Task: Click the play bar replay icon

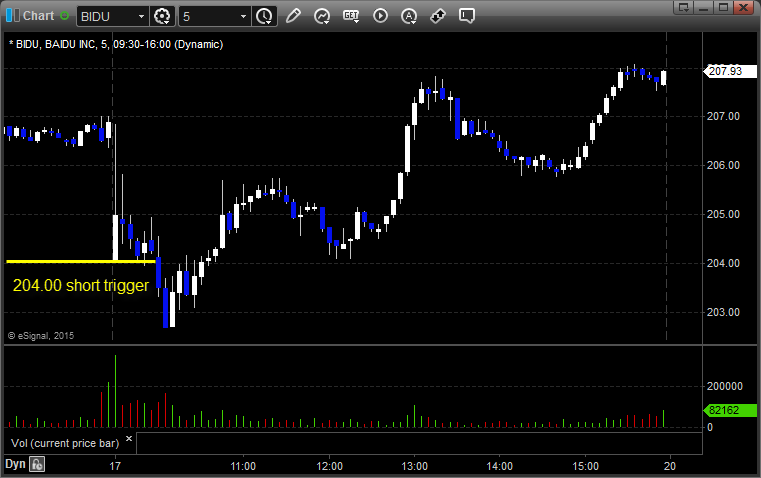Action: point(380,16)
